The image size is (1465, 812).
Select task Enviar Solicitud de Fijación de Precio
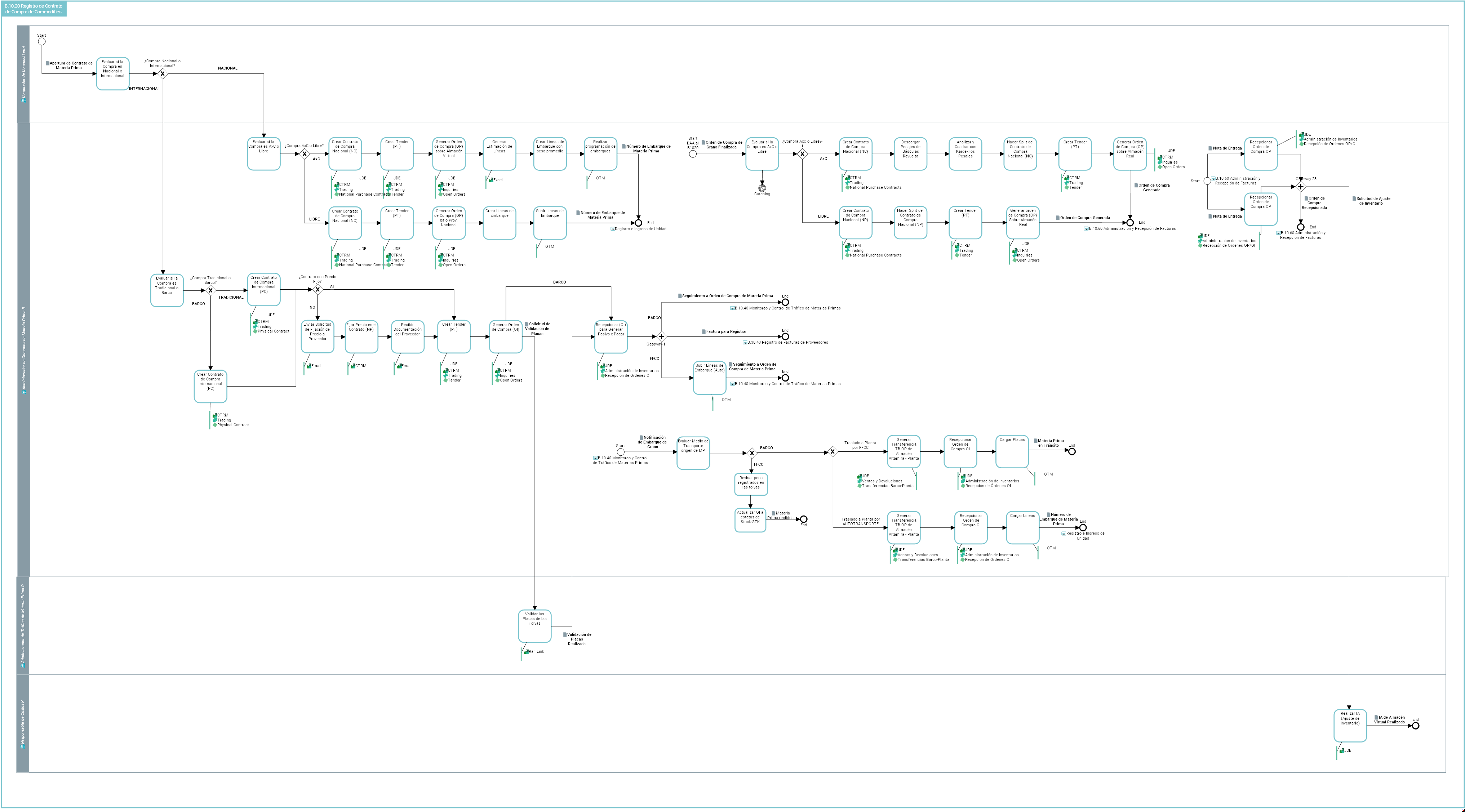pyautogui.click(x=318, y=336)
